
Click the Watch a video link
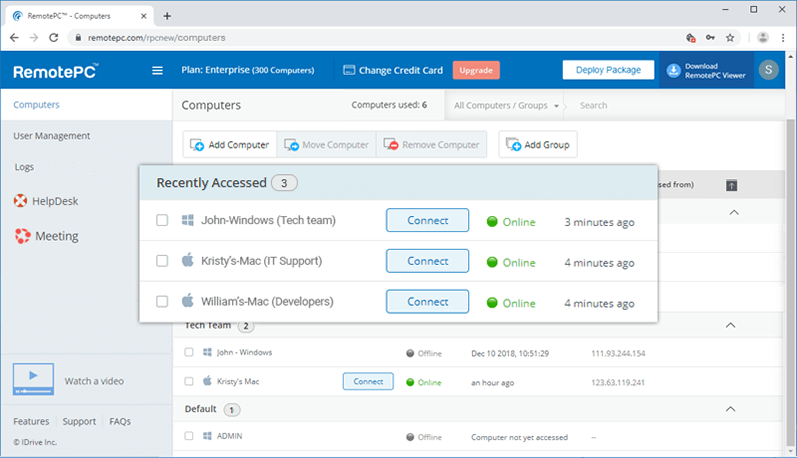point(94,381)
